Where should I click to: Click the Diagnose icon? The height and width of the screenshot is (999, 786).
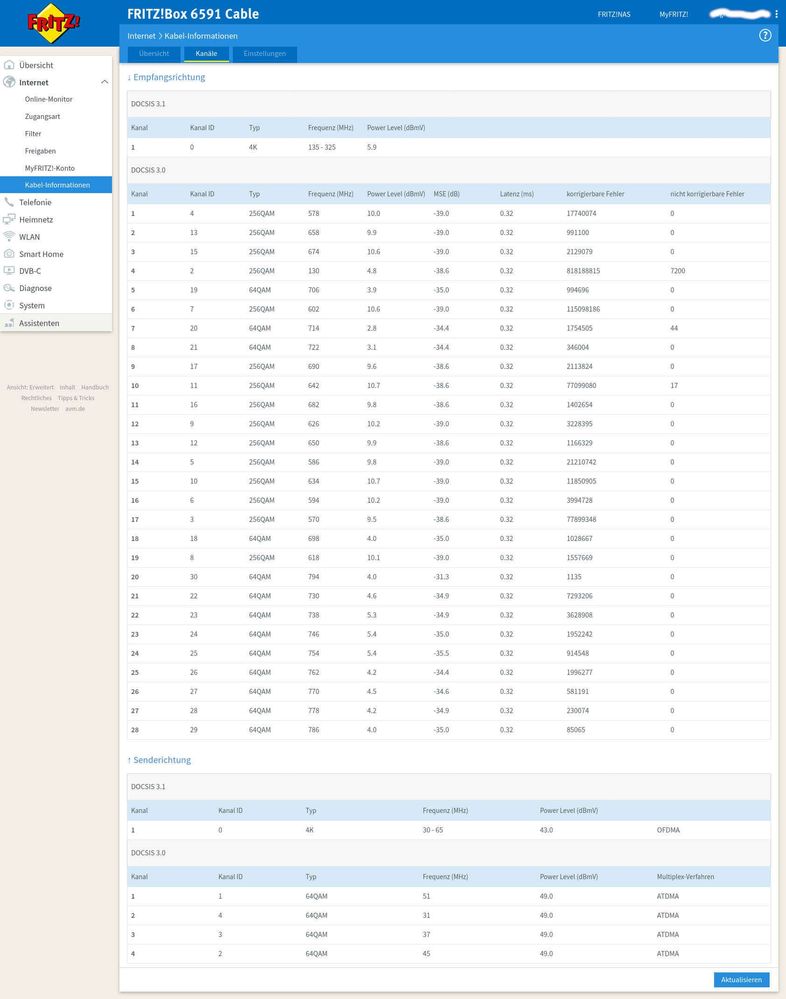9,288
